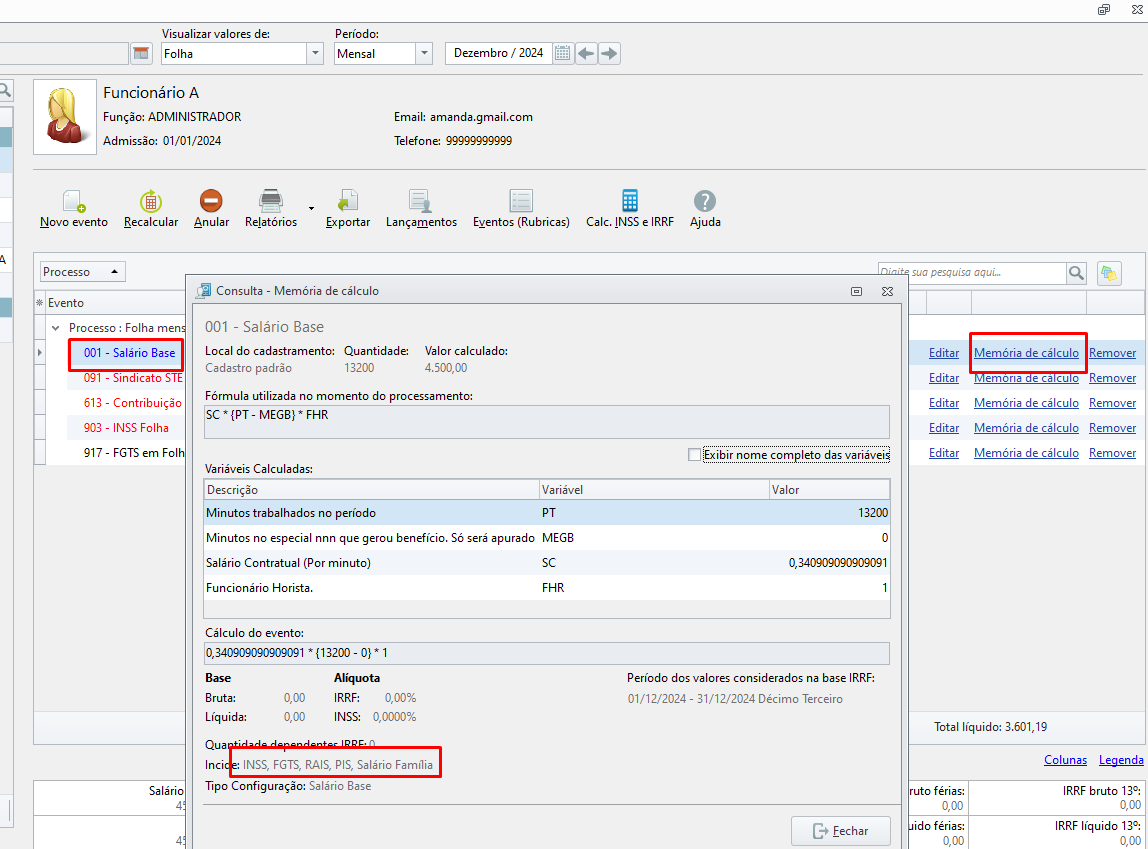The height and width of the screenshot is (849, 1148).
Task: Open the Relatórios dropdown arrow
Action: [311, 209]
